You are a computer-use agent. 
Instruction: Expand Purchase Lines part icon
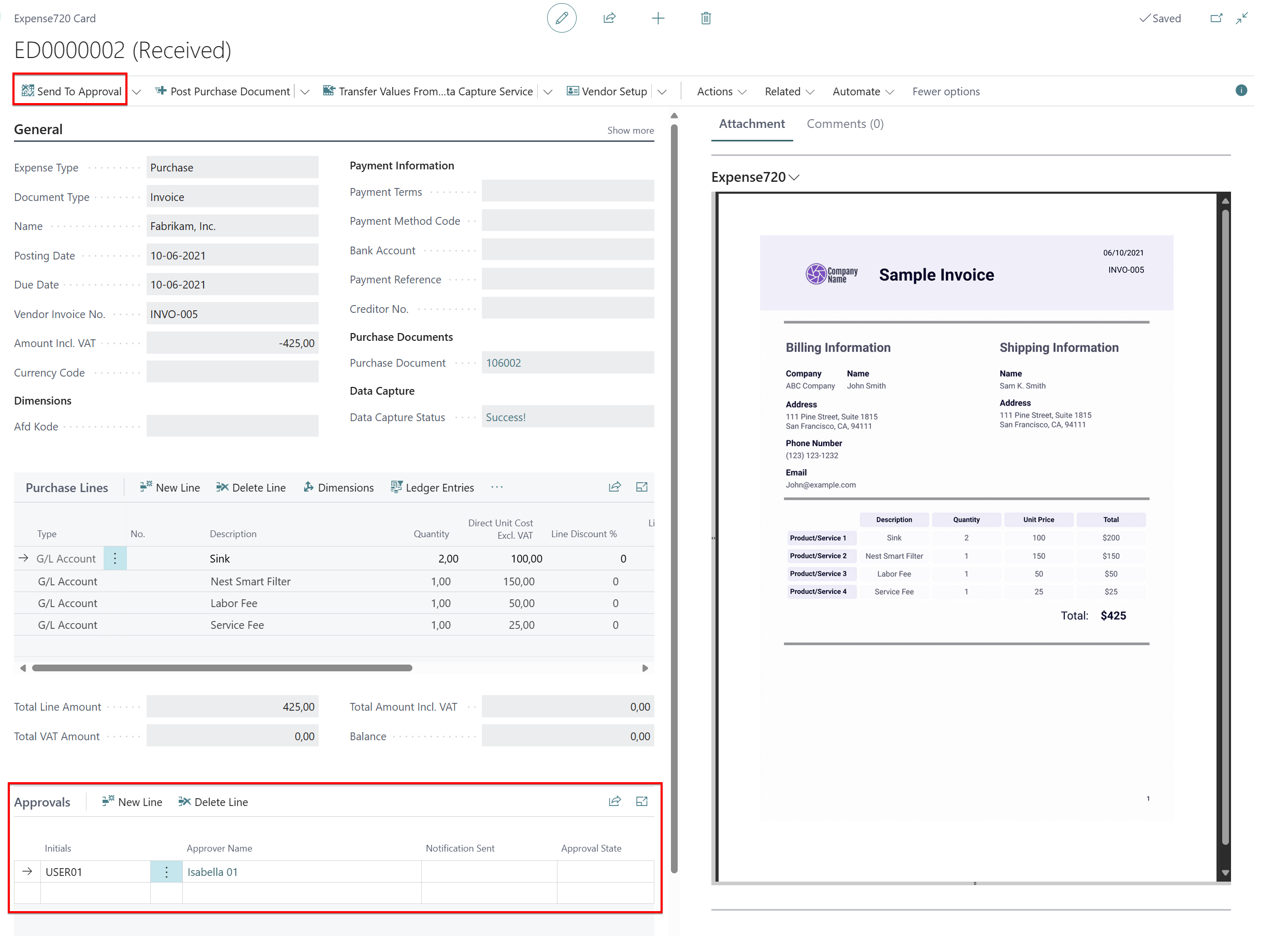(x=642, y=487)
